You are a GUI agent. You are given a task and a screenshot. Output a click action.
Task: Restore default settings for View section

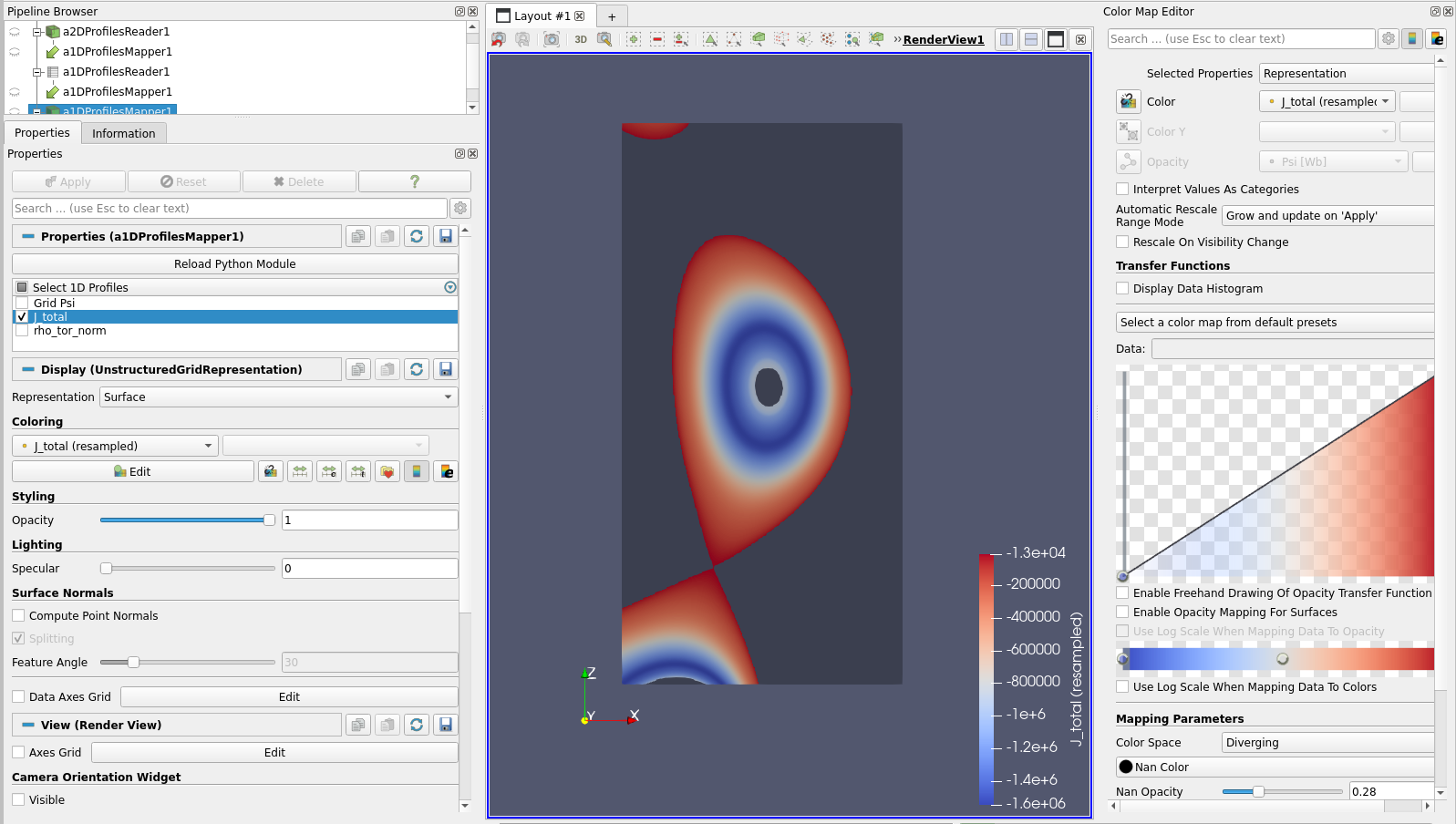point(417,725)
